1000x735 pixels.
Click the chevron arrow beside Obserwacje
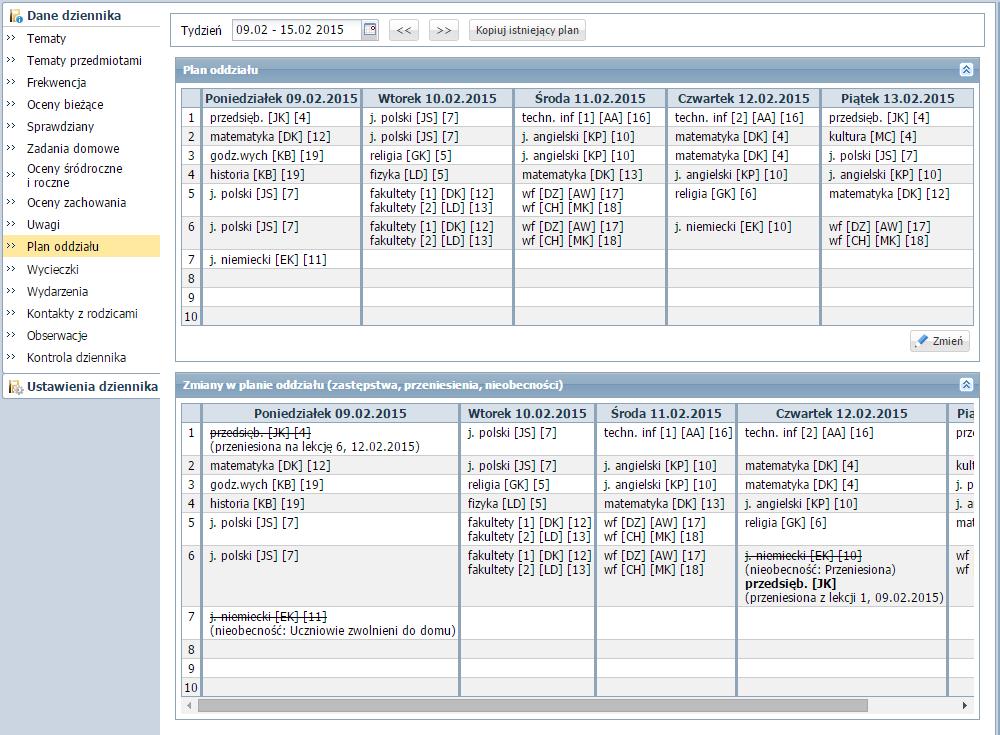pos(11,335)
